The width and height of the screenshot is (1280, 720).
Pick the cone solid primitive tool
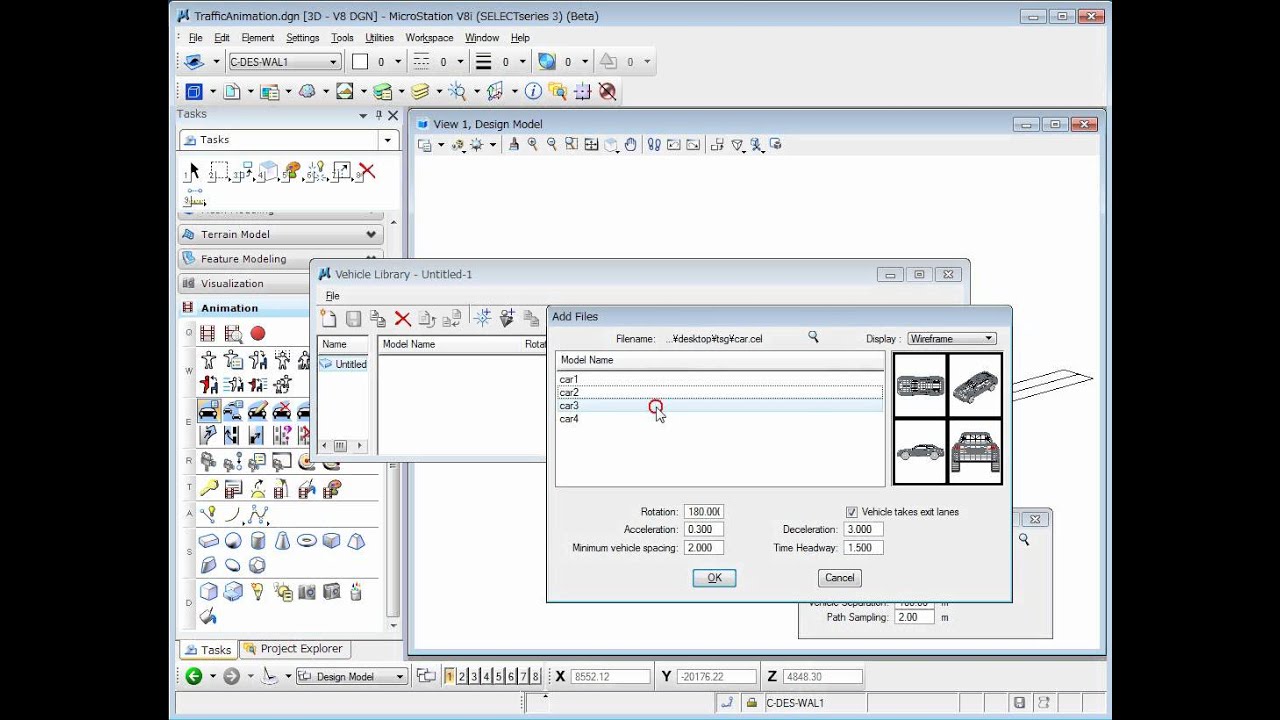[282, 541]
